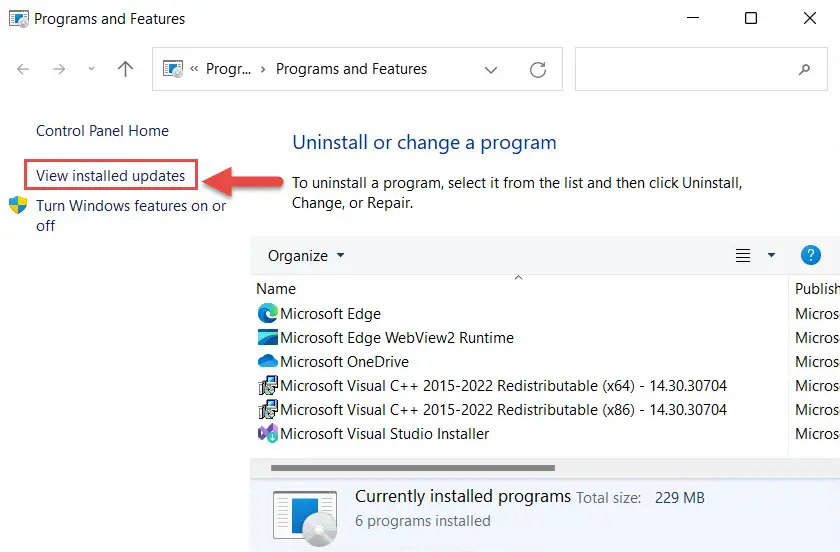Click the Visual C++ (x86) installer icon
840x552 pixels.
(268, 409)
